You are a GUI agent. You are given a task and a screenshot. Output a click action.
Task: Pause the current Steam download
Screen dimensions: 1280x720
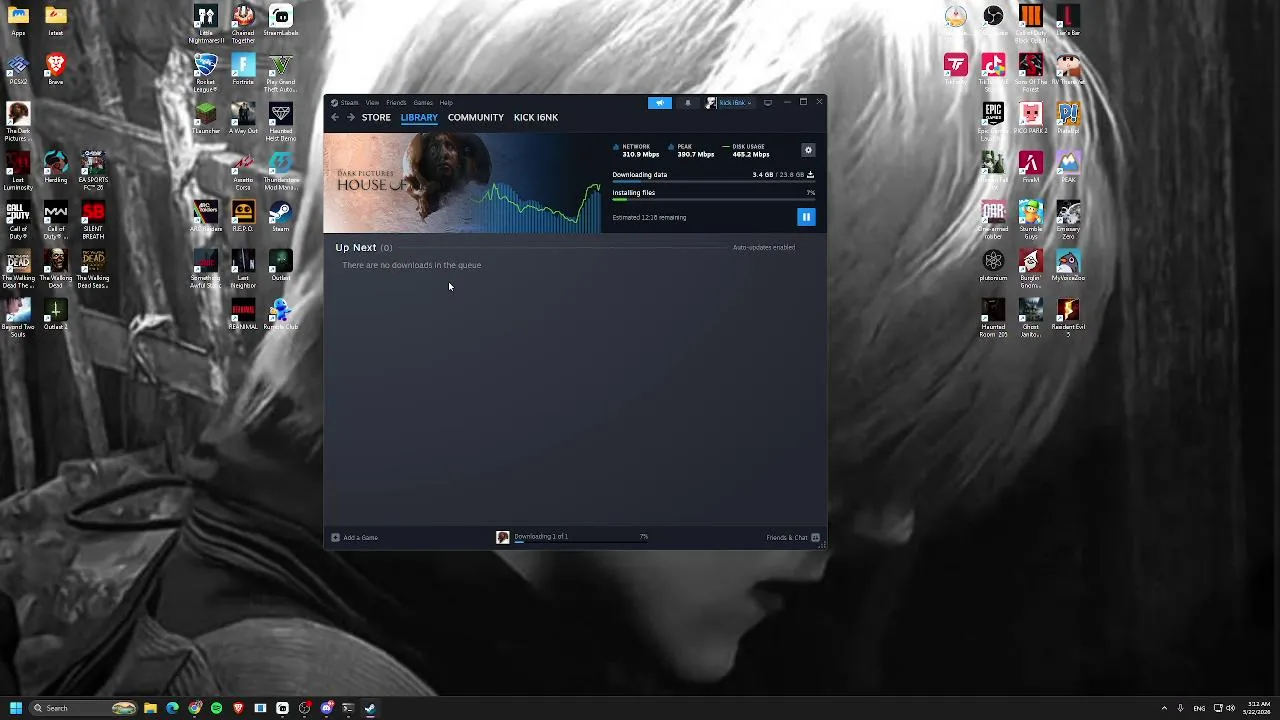(x=806, y=217)
